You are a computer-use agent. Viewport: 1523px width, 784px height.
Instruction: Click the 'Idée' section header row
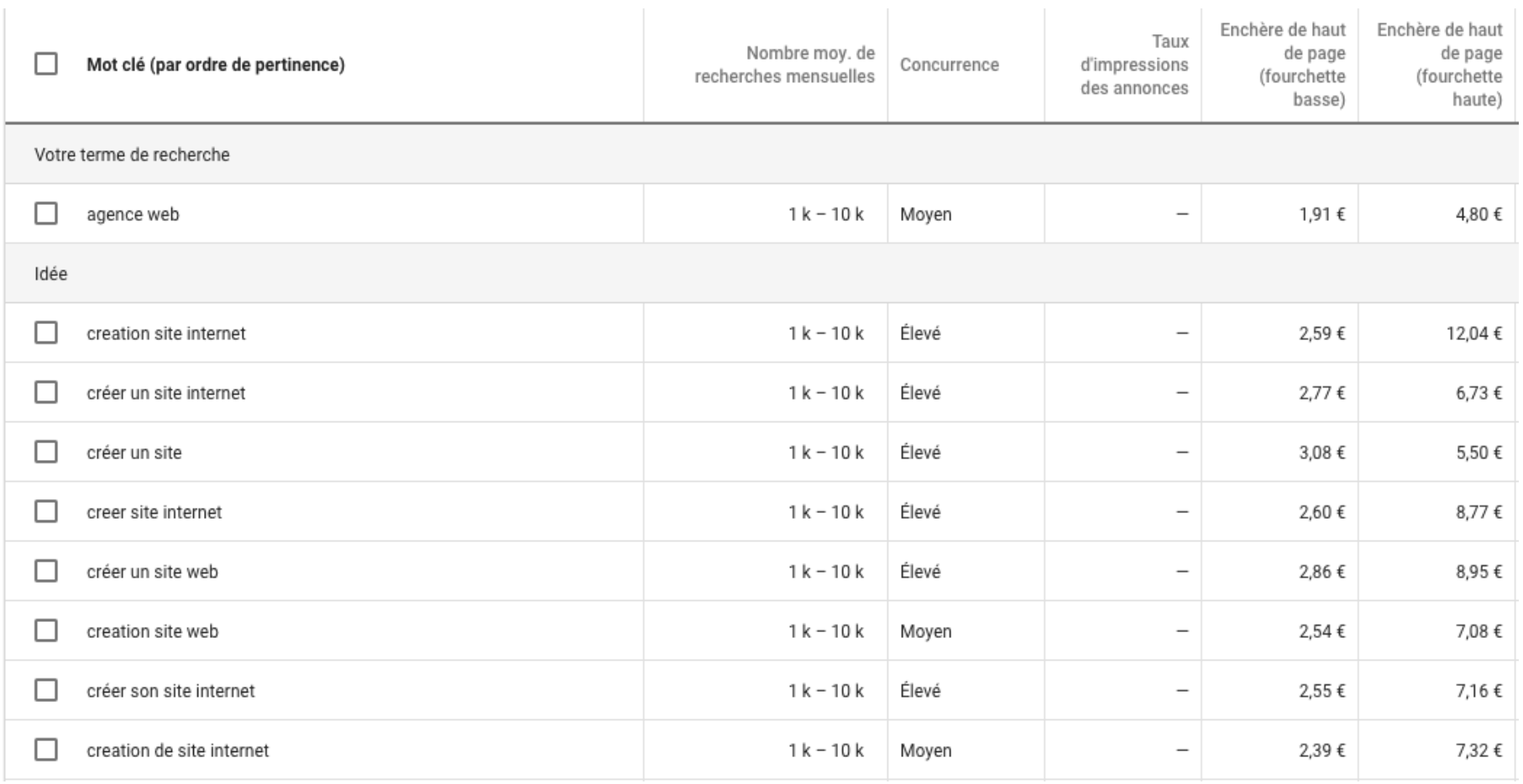[50, 274]
